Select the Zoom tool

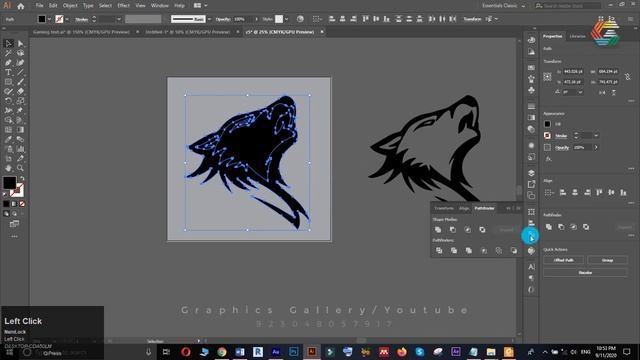coord(20,168)
